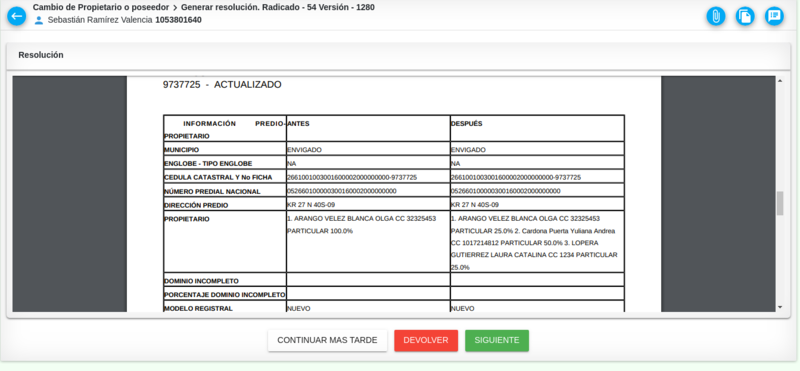
Task: Click the user profile icon beside Sebastián
Action: coord(38,20)
